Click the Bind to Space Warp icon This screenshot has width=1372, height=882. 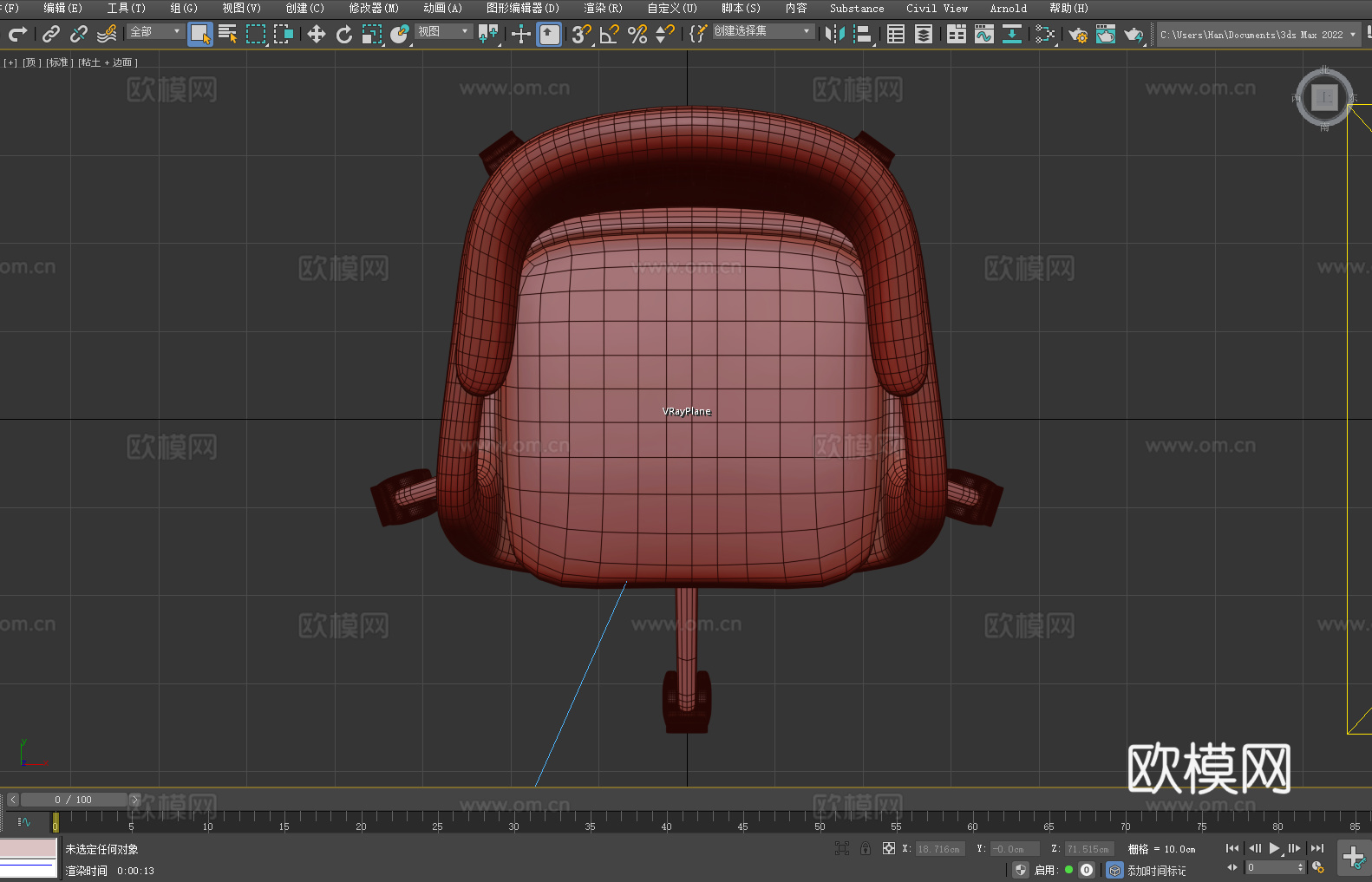(107, 34)
